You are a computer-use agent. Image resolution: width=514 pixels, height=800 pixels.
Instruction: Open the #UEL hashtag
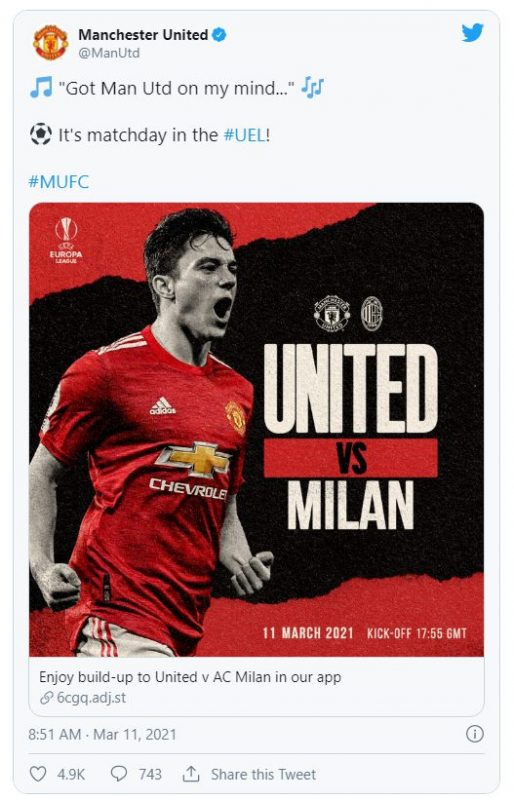pyautogui.click(x=244, y=135)
